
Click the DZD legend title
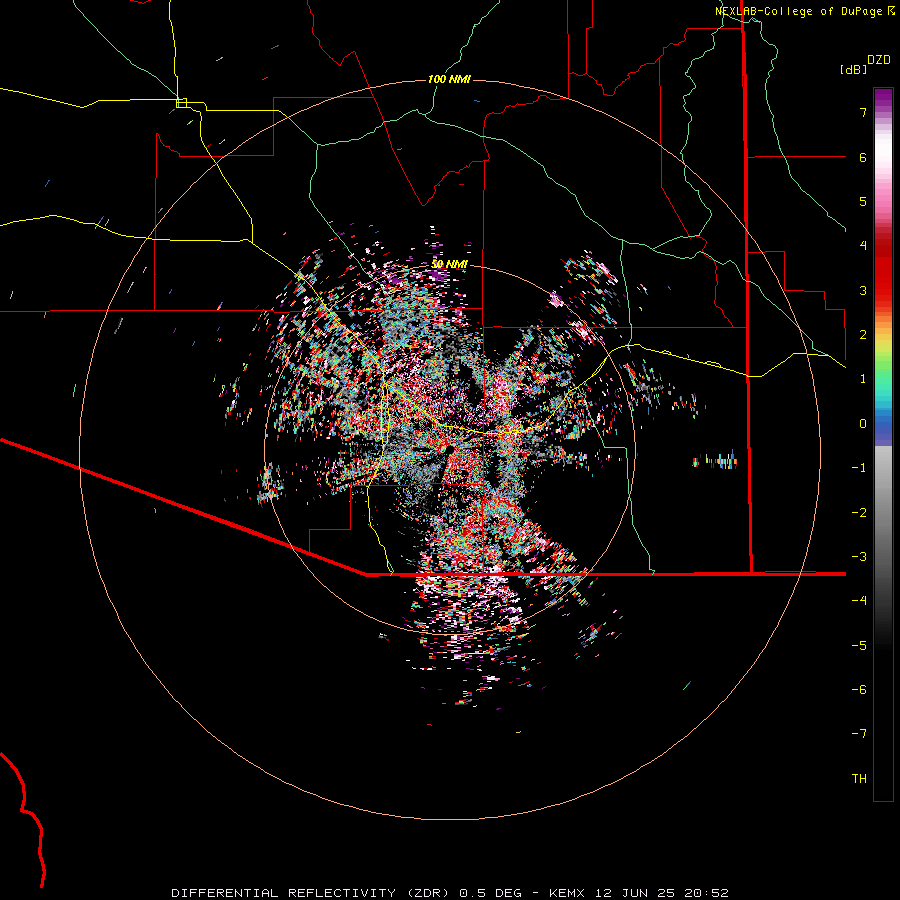pos(879,60)
